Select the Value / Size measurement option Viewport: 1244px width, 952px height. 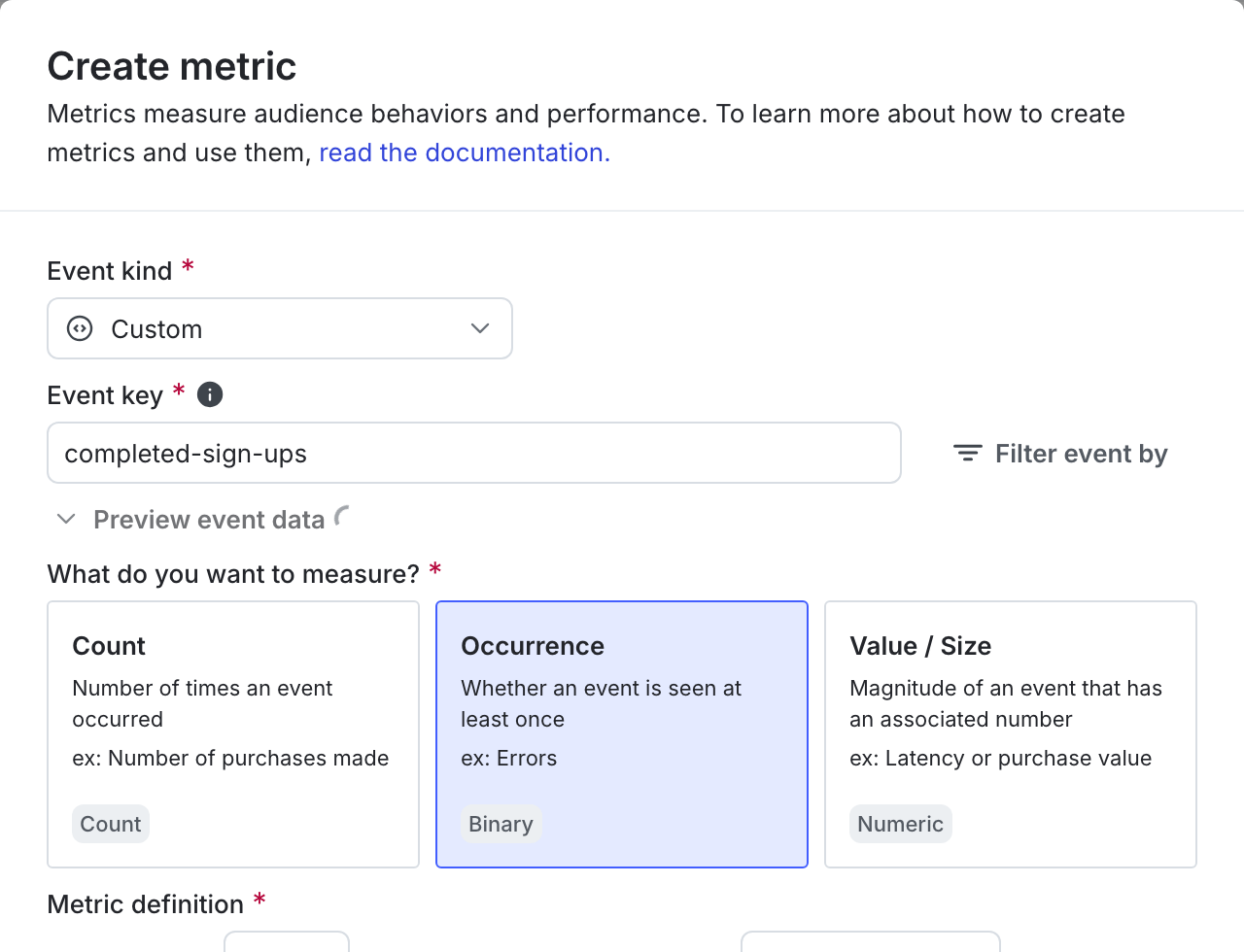[x=1010, y=733]
